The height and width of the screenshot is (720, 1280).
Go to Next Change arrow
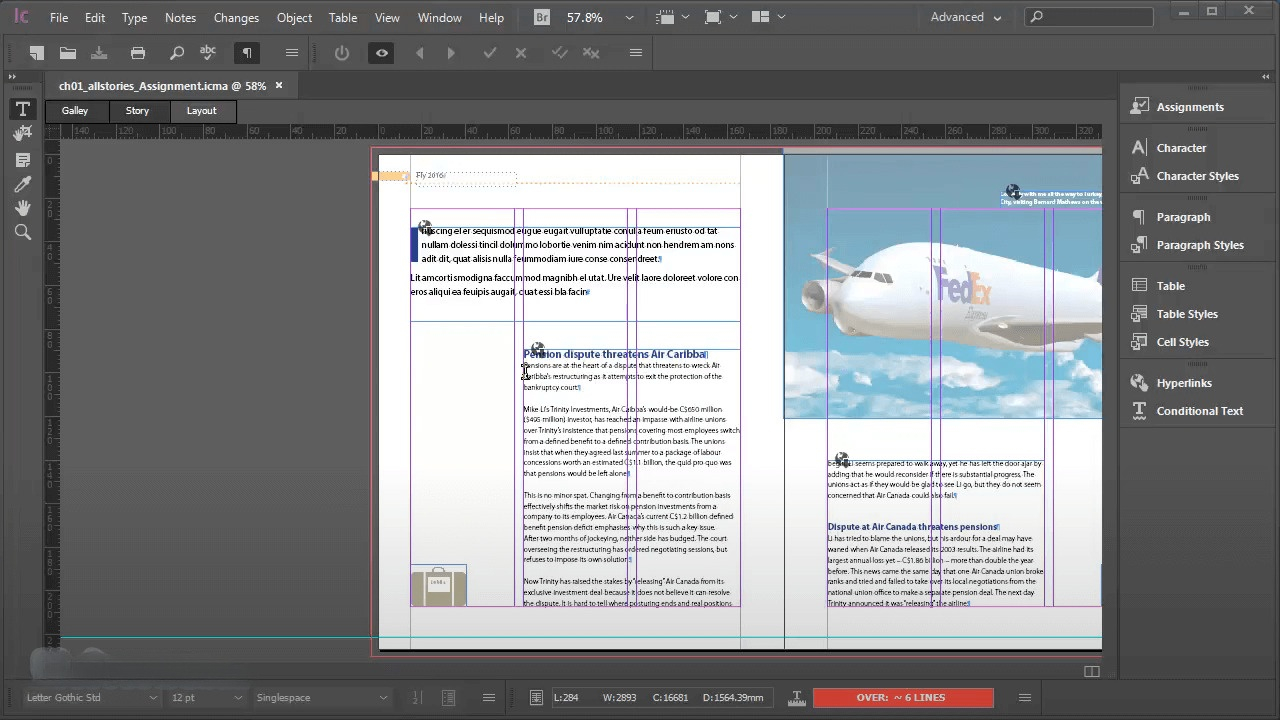coord(451,53)
